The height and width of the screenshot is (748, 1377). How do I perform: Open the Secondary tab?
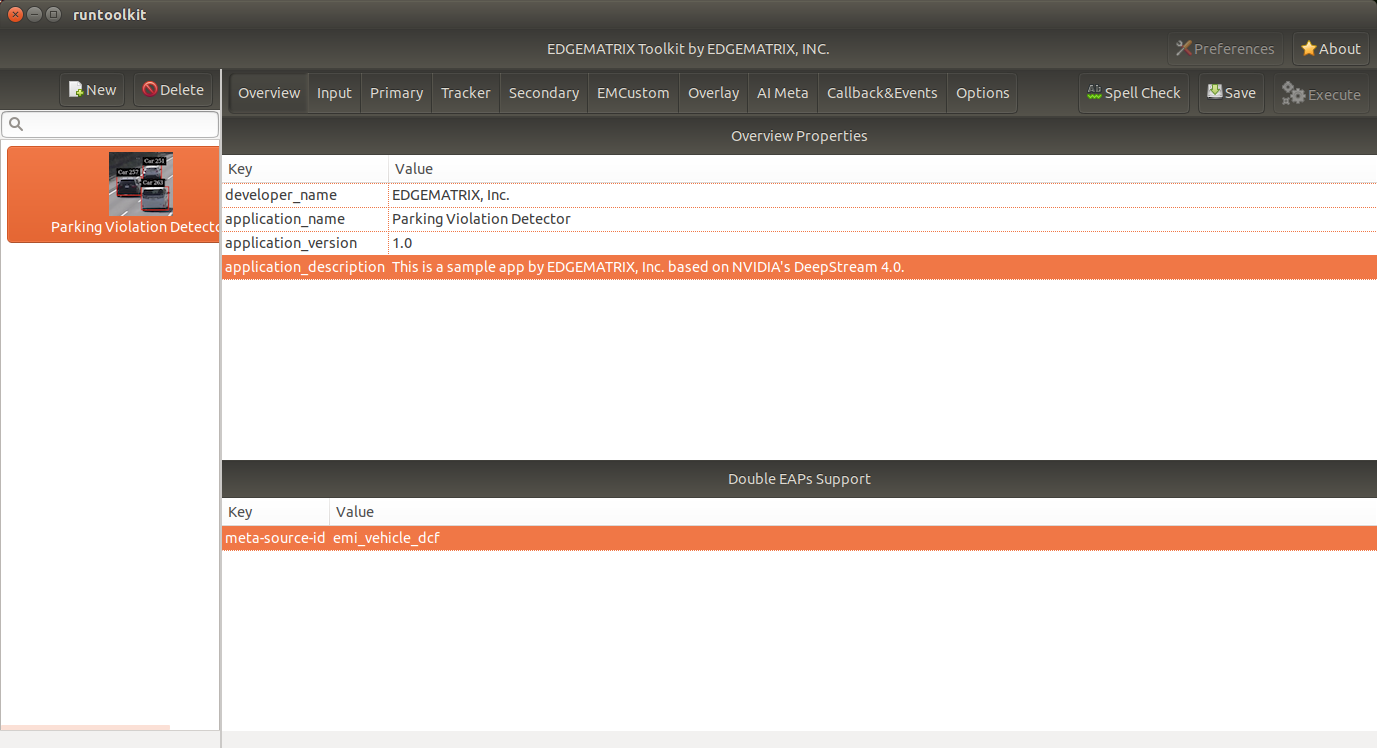[x=544, y=93]
